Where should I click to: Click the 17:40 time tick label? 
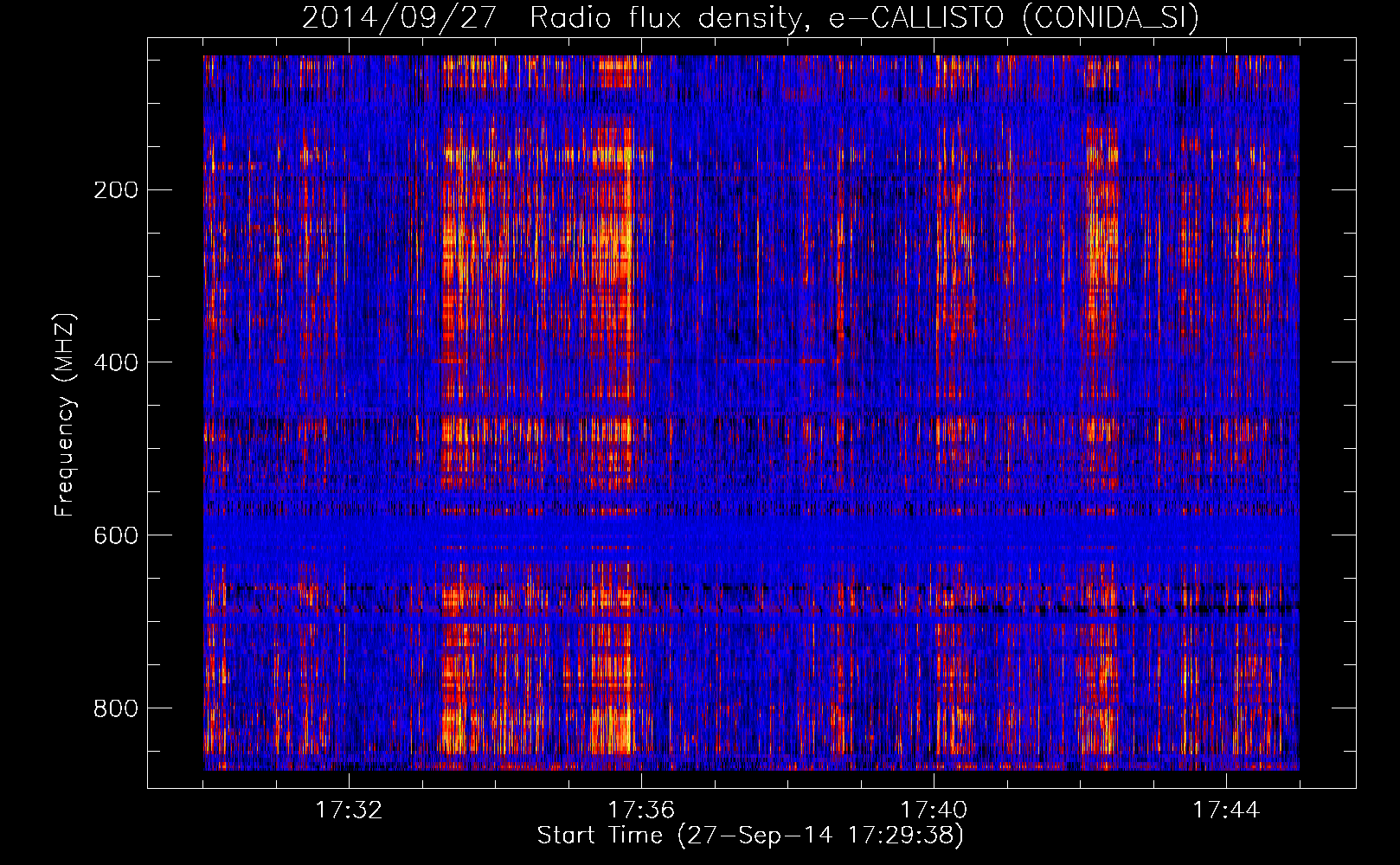(x=934, y=810)
